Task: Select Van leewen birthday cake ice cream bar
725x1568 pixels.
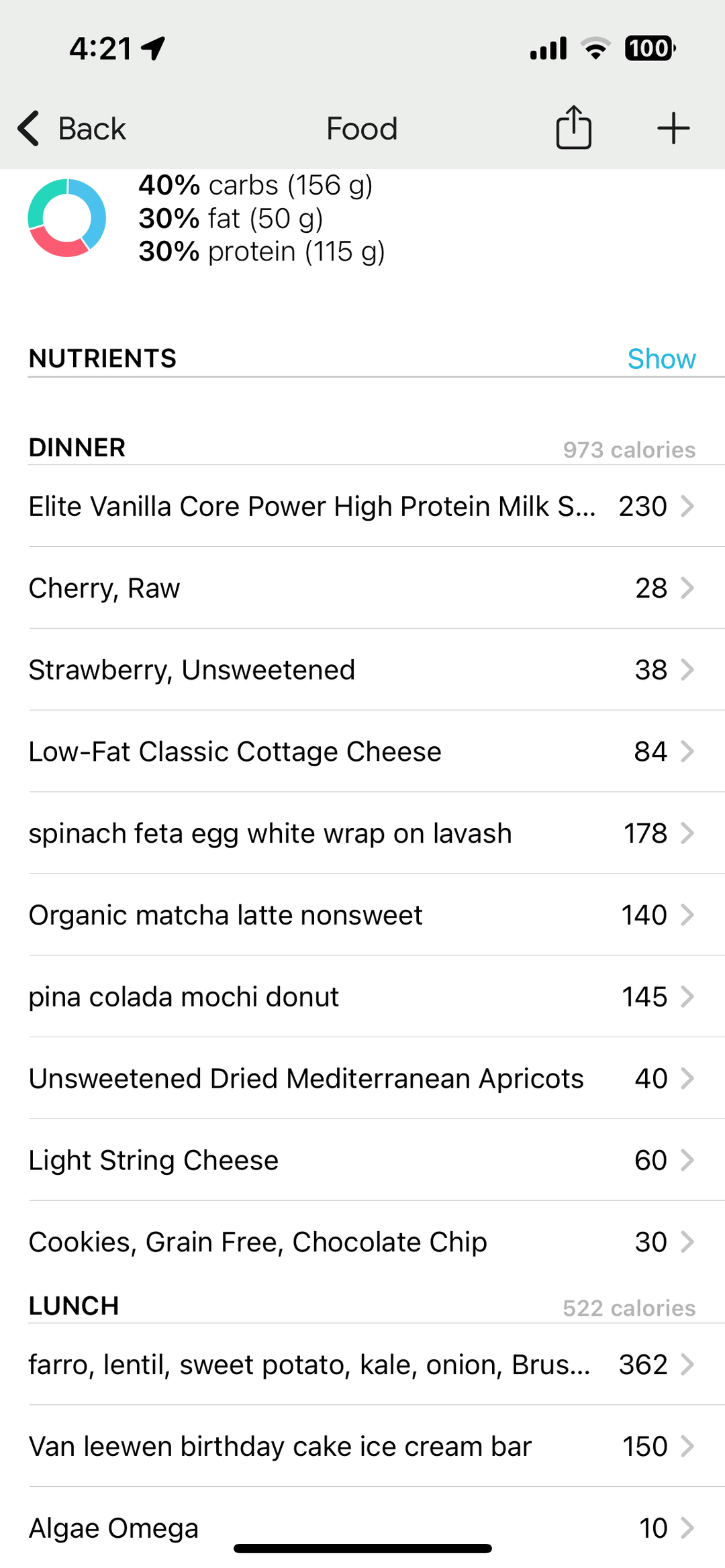Action: coord(280,1447)
